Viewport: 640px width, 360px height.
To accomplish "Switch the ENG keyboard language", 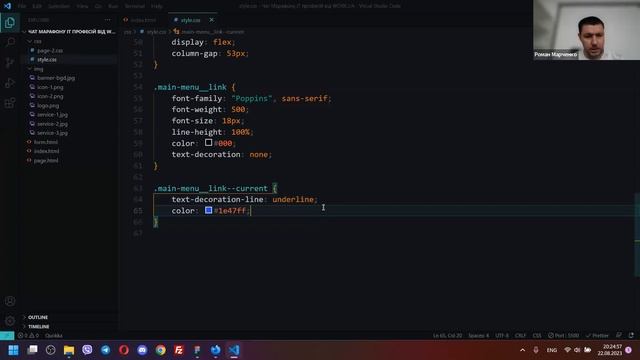I will [551, 350].
